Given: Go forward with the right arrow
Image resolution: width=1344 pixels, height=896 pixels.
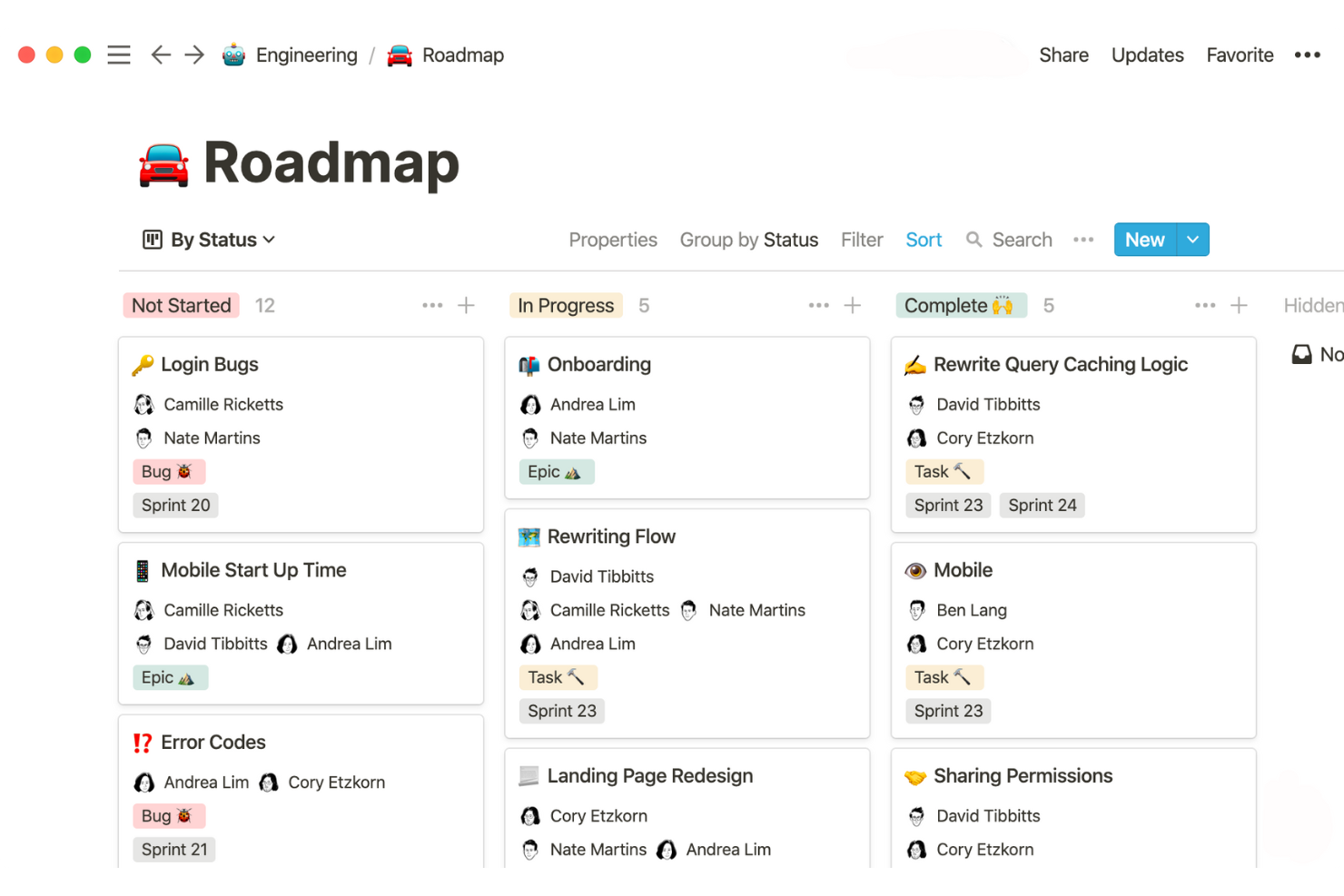Looking at the screenshot, I should click(x=194, y=55).
